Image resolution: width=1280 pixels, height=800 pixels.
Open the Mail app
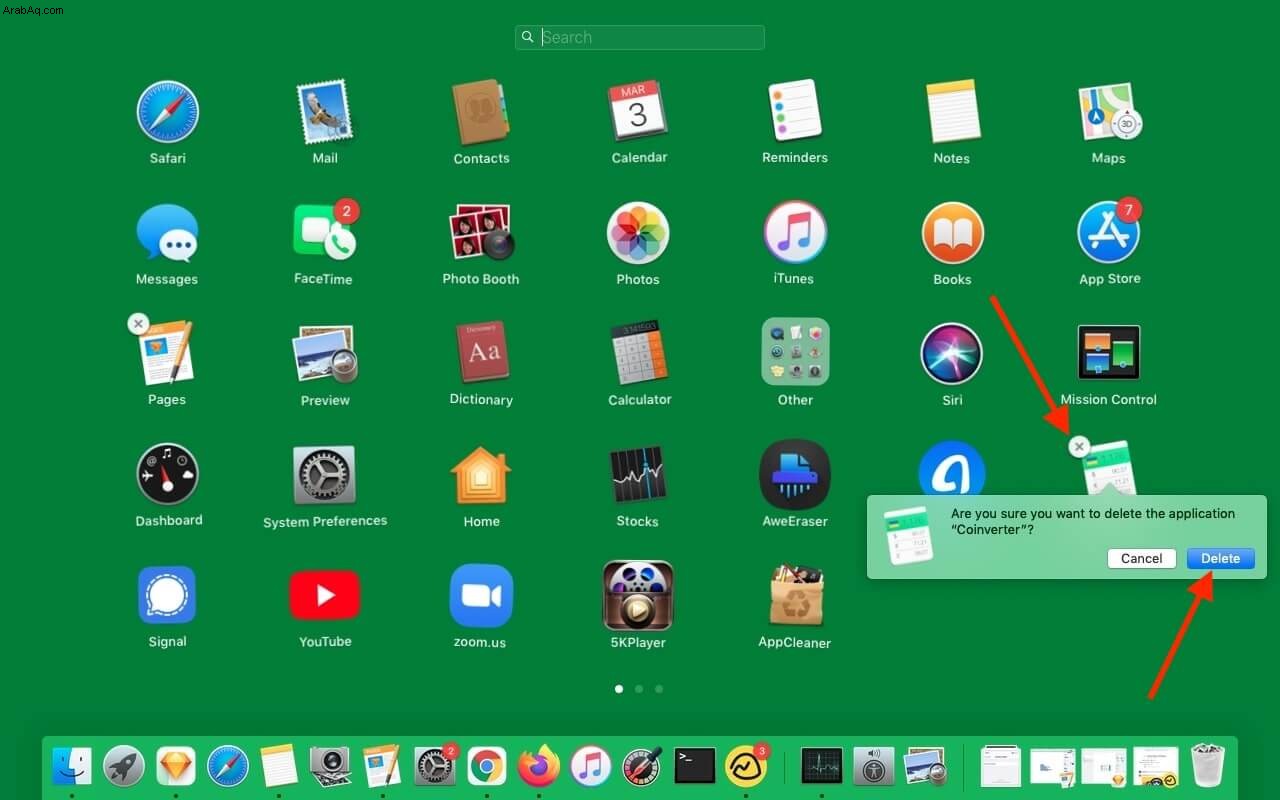324,113
